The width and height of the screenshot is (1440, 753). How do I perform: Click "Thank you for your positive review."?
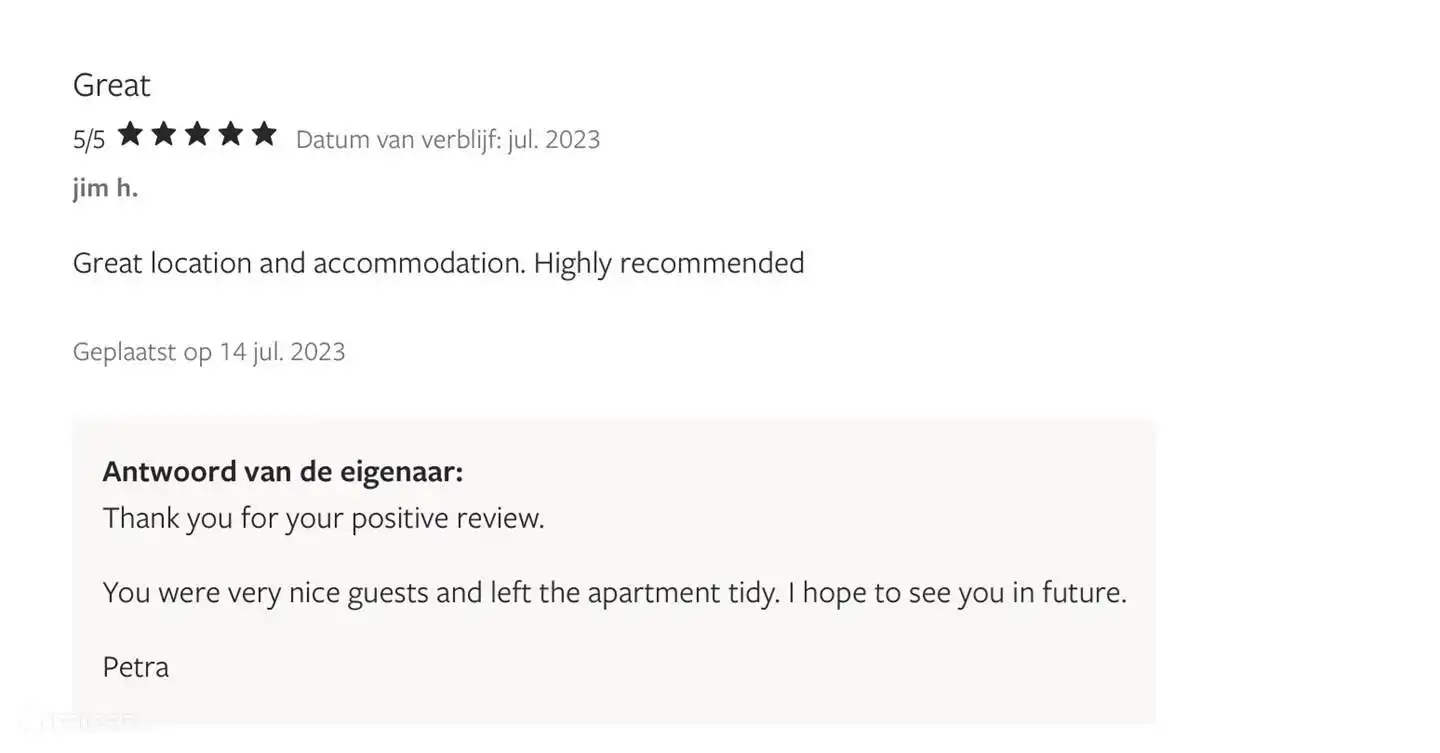coord(323,518)
